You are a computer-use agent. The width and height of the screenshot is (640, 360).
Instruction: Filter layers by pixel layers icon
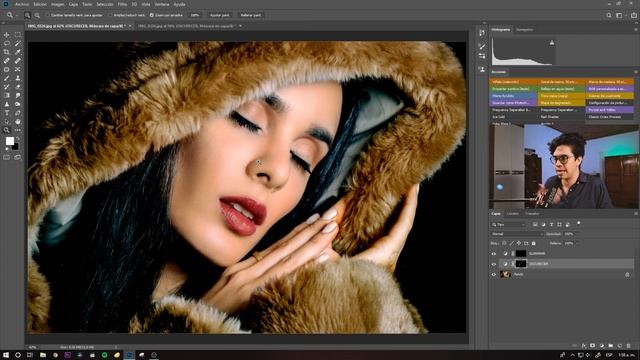[x=535, y=224]
